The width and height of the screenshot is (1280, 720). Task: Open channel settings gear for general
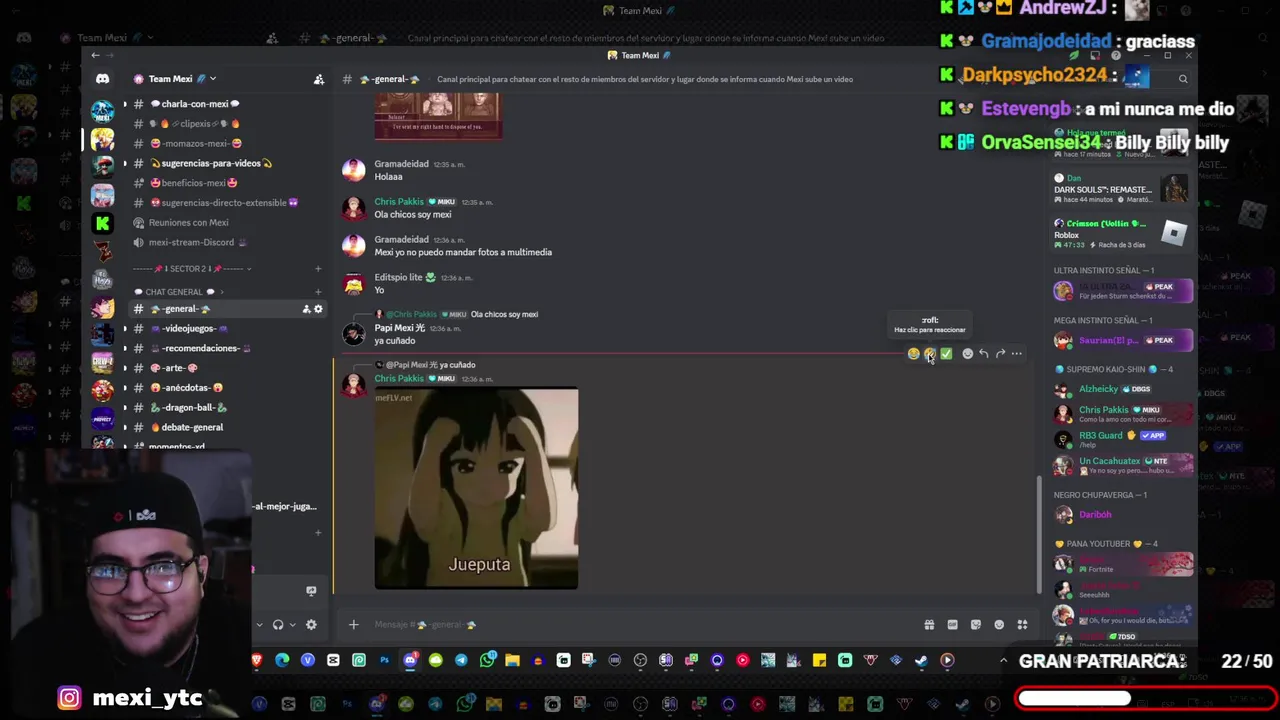point(318,309)
